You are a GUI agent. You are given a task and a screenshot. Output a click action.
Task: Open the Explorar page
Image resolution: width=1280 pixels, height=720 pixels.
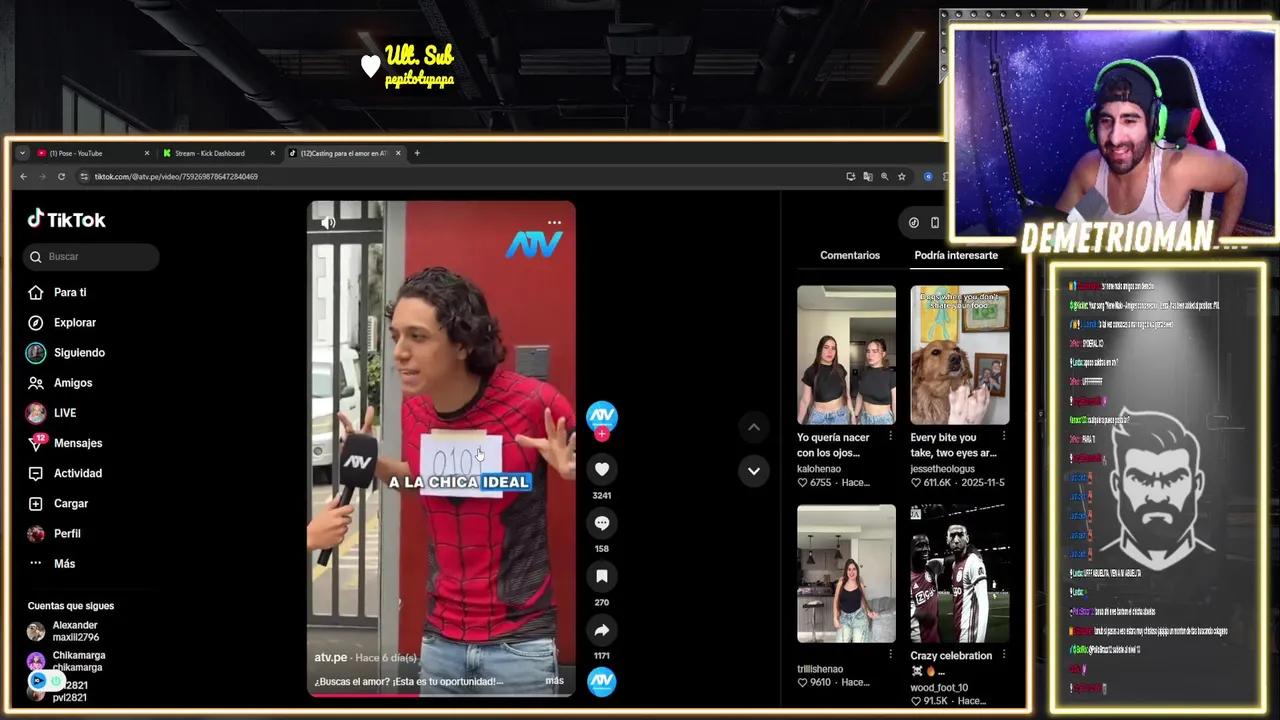click(75, 322)
